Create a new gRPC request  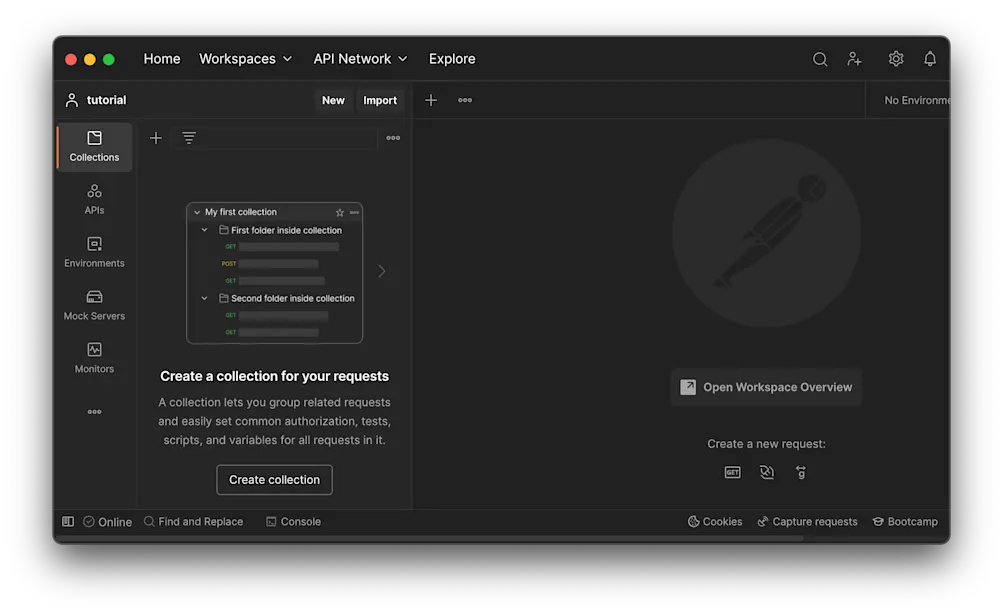click(800, 471)
